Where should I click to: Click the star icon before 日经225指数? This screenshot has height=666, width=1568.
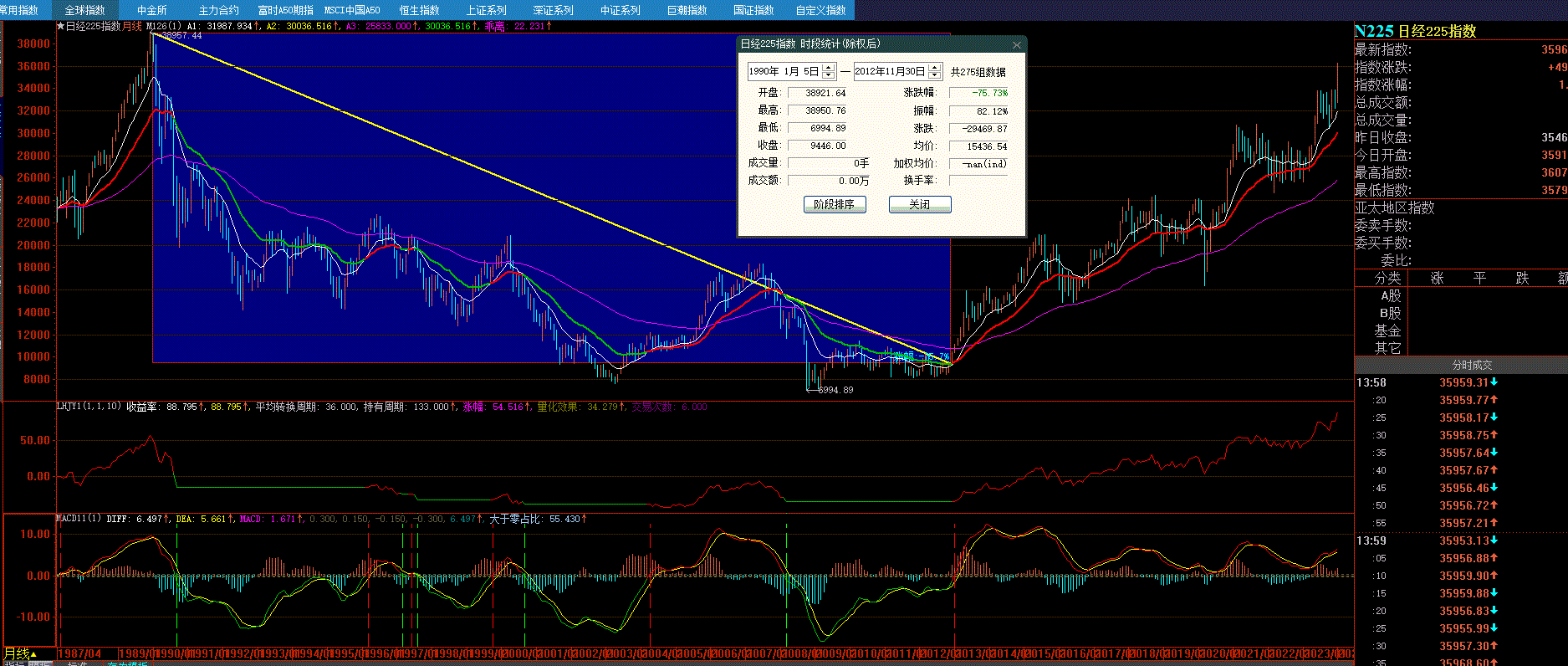pyautogui.click(x=60, y=26)
